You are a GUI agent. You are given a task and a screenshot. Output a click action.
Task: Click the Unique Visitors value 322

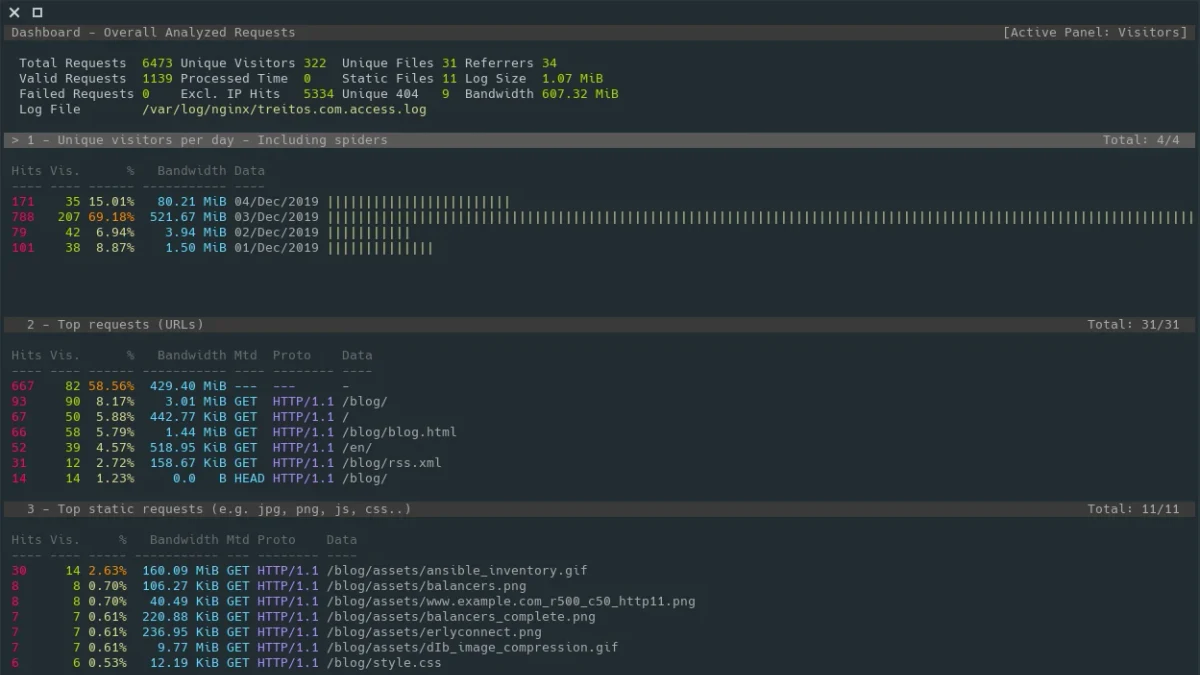pyautogui.click(x=315, y=63)
